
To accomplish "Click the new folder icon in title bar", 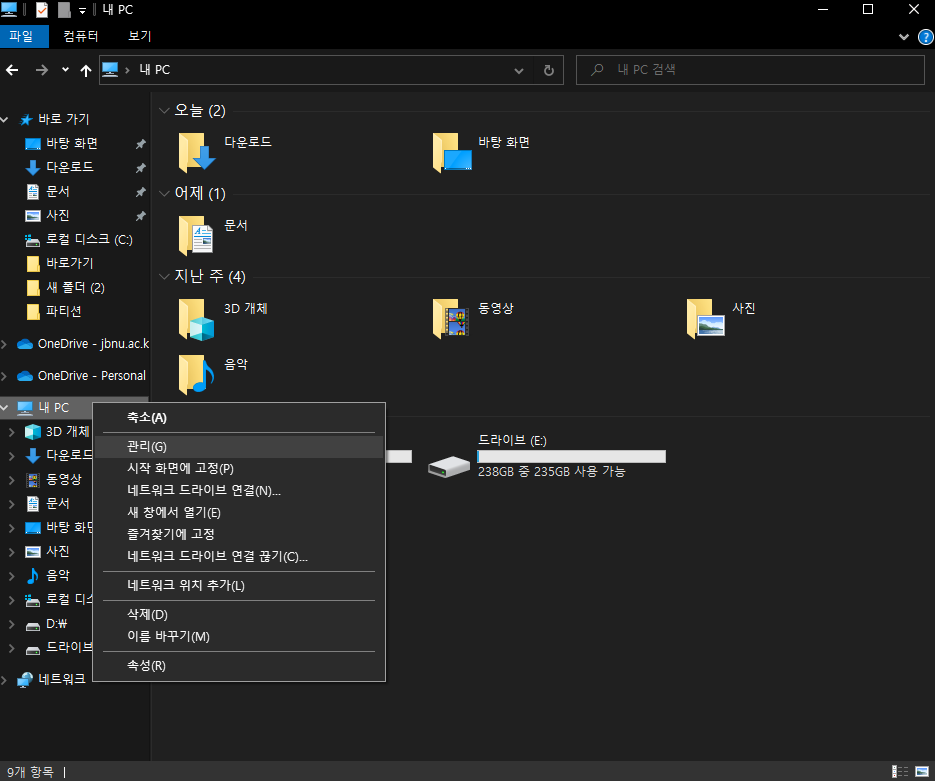I will coord(64,10).
